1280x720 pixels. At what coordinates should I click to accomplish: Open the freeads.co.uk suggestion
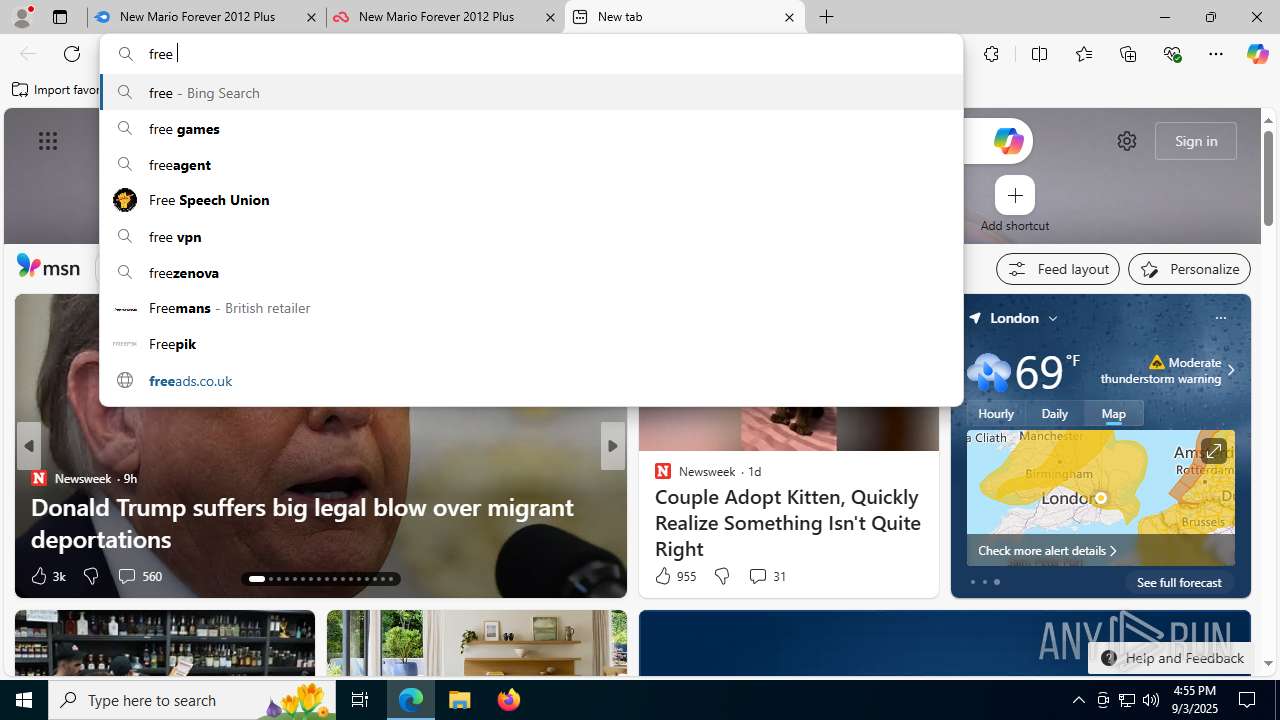pos(531,380)
